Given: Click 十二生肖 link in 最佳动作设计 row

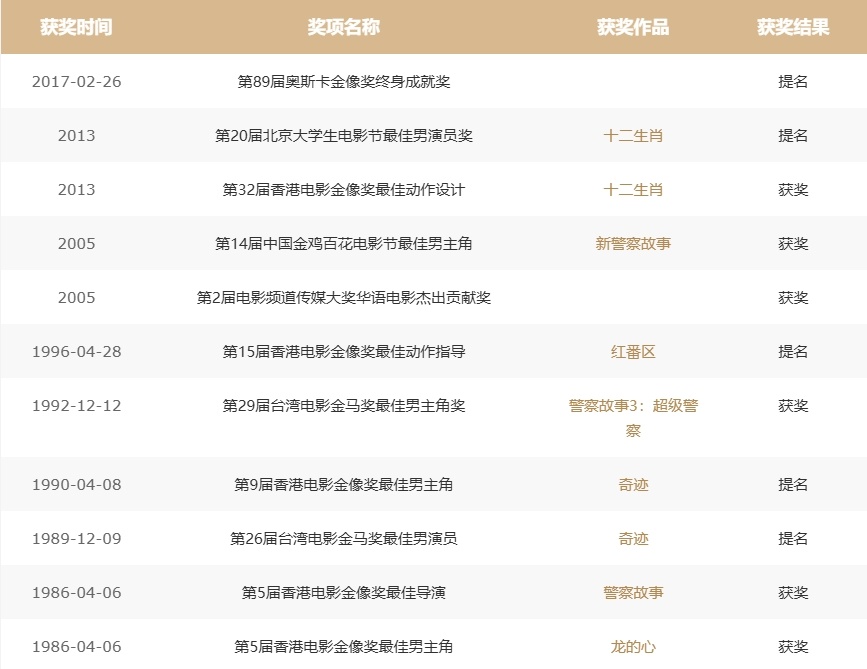Looking at the screenshot, I should click(633, 189).
